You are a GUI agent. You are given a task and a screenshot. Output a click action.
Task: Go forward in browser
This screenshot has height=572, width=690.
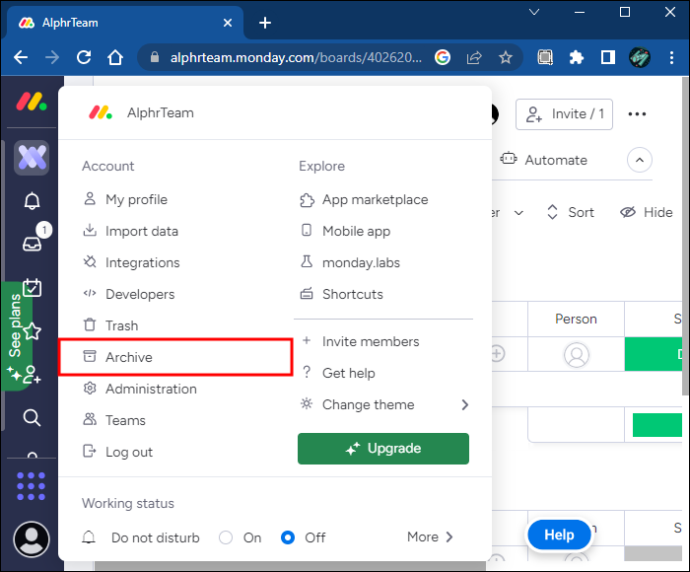pyautogui.click(x=52, y=57)
